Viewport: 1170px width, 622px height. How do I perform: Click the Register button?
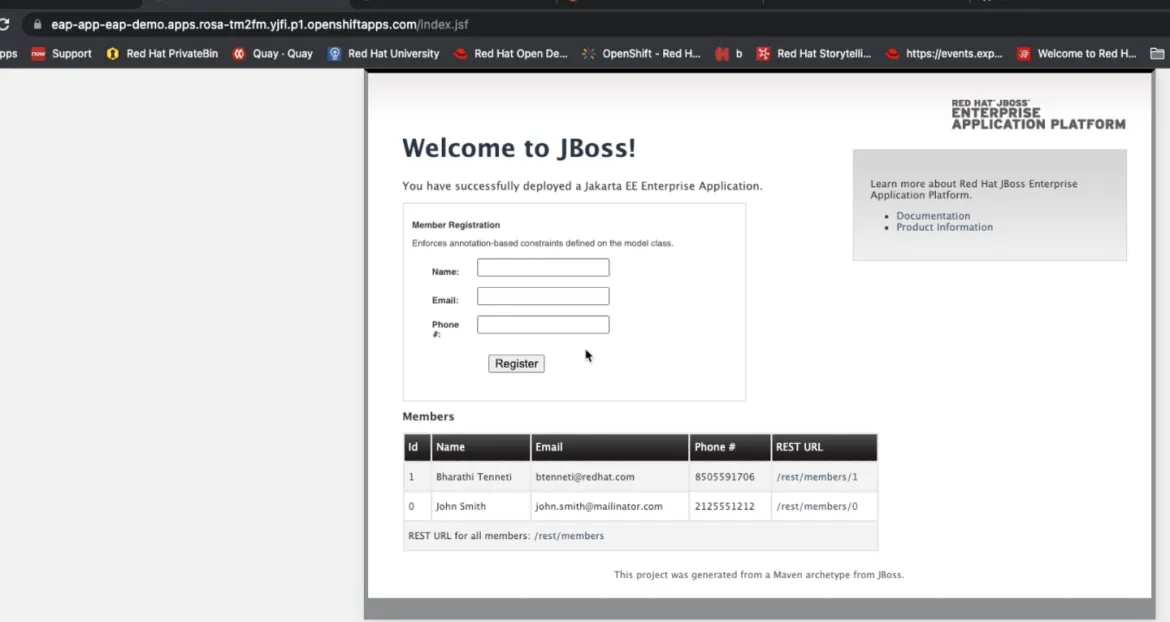[x=516, y=363]
